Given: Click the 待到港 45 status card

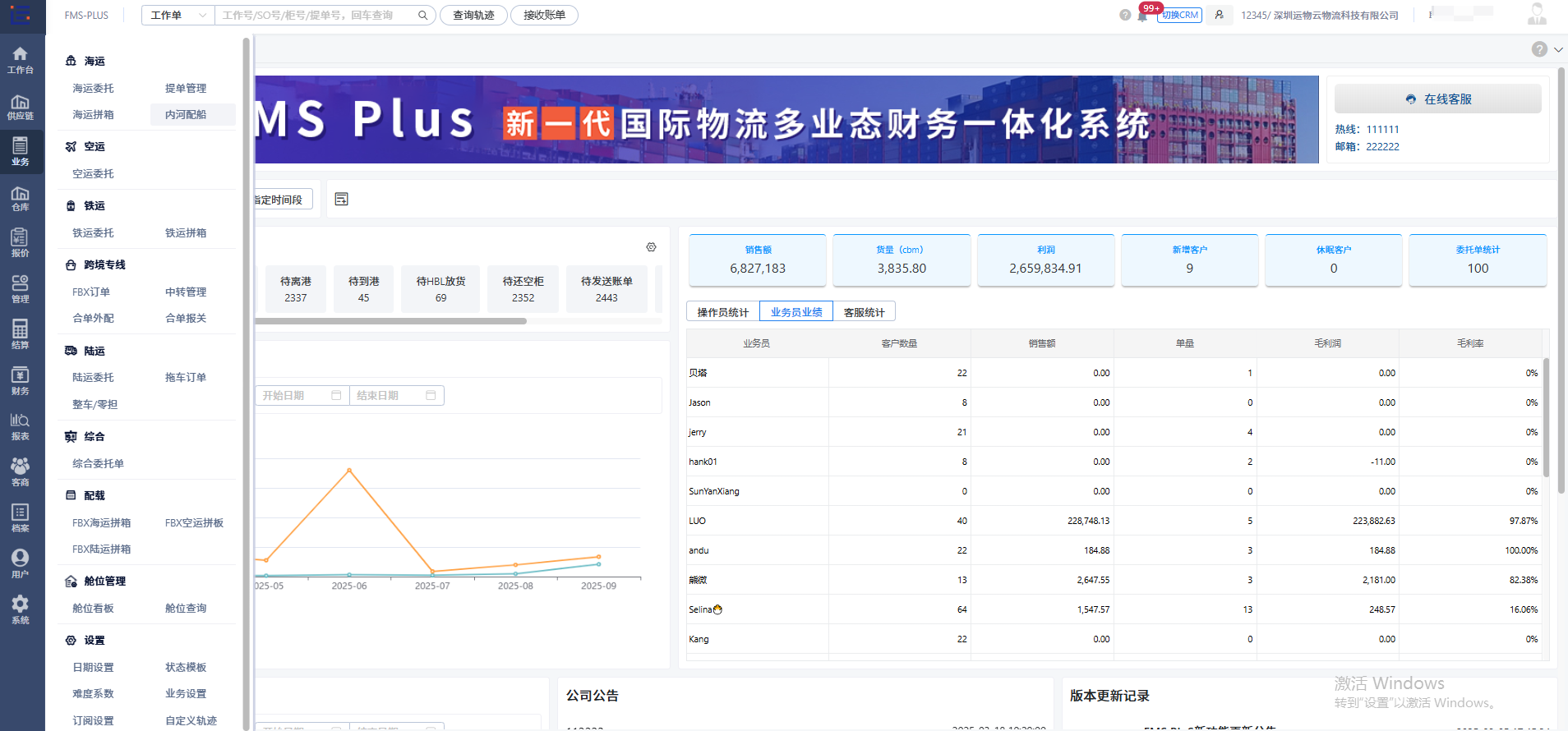Looking at the screenshot, I should [363, 289].
